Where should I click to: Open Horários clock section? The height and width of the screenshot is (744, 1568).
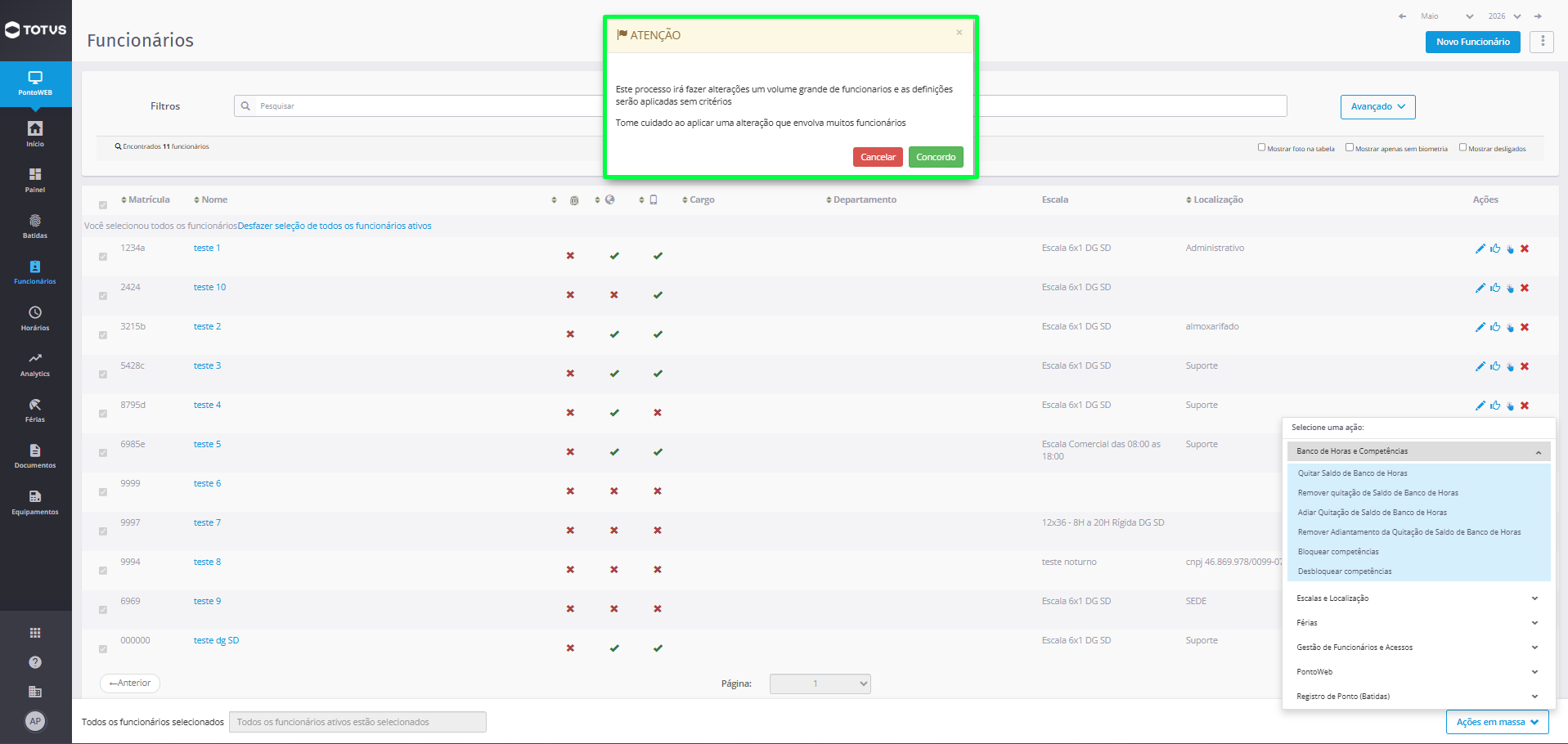[35, 318]
